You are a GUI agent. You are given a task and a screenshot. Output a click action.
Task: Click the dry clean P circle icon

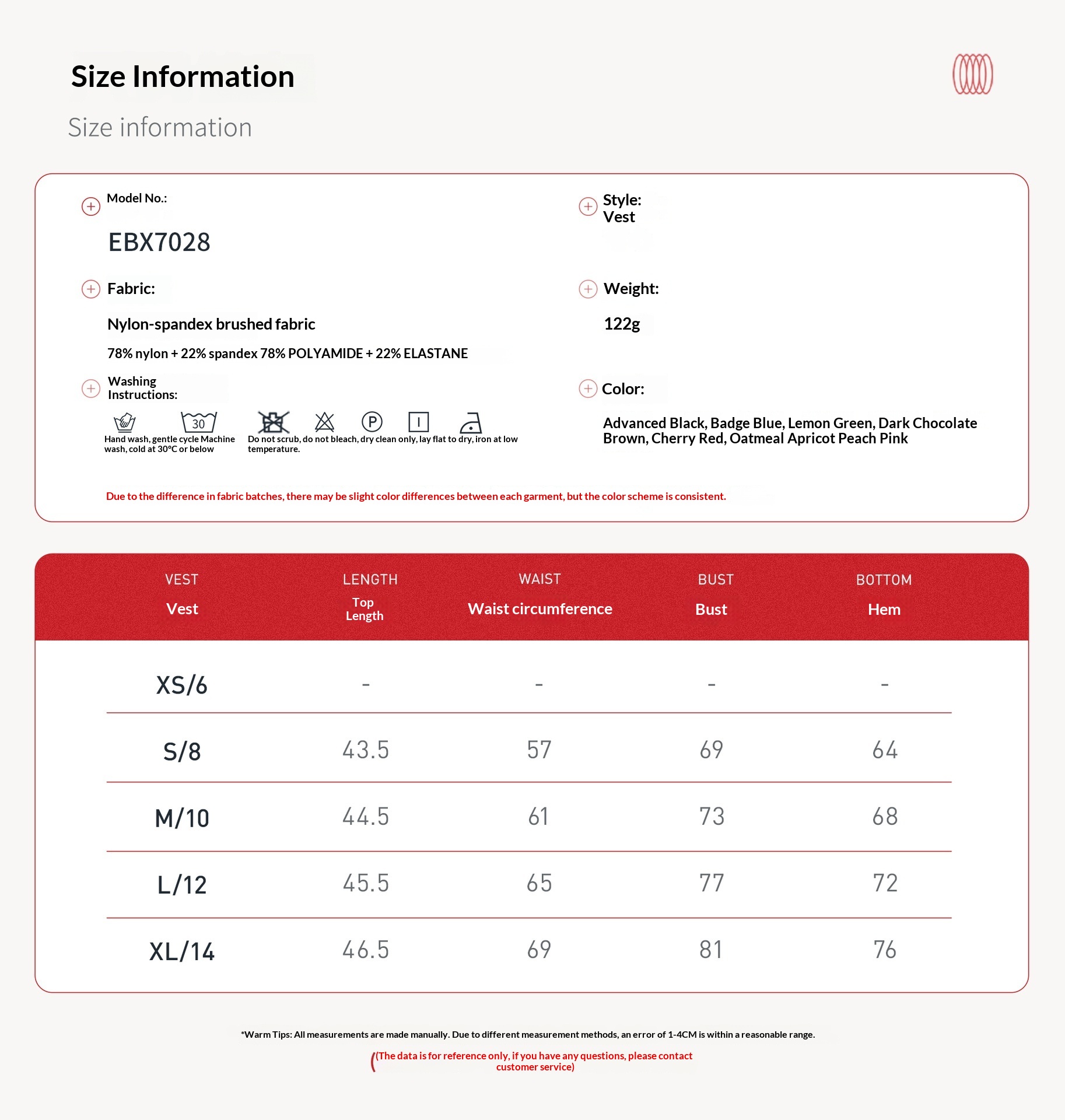click(372, 421)
